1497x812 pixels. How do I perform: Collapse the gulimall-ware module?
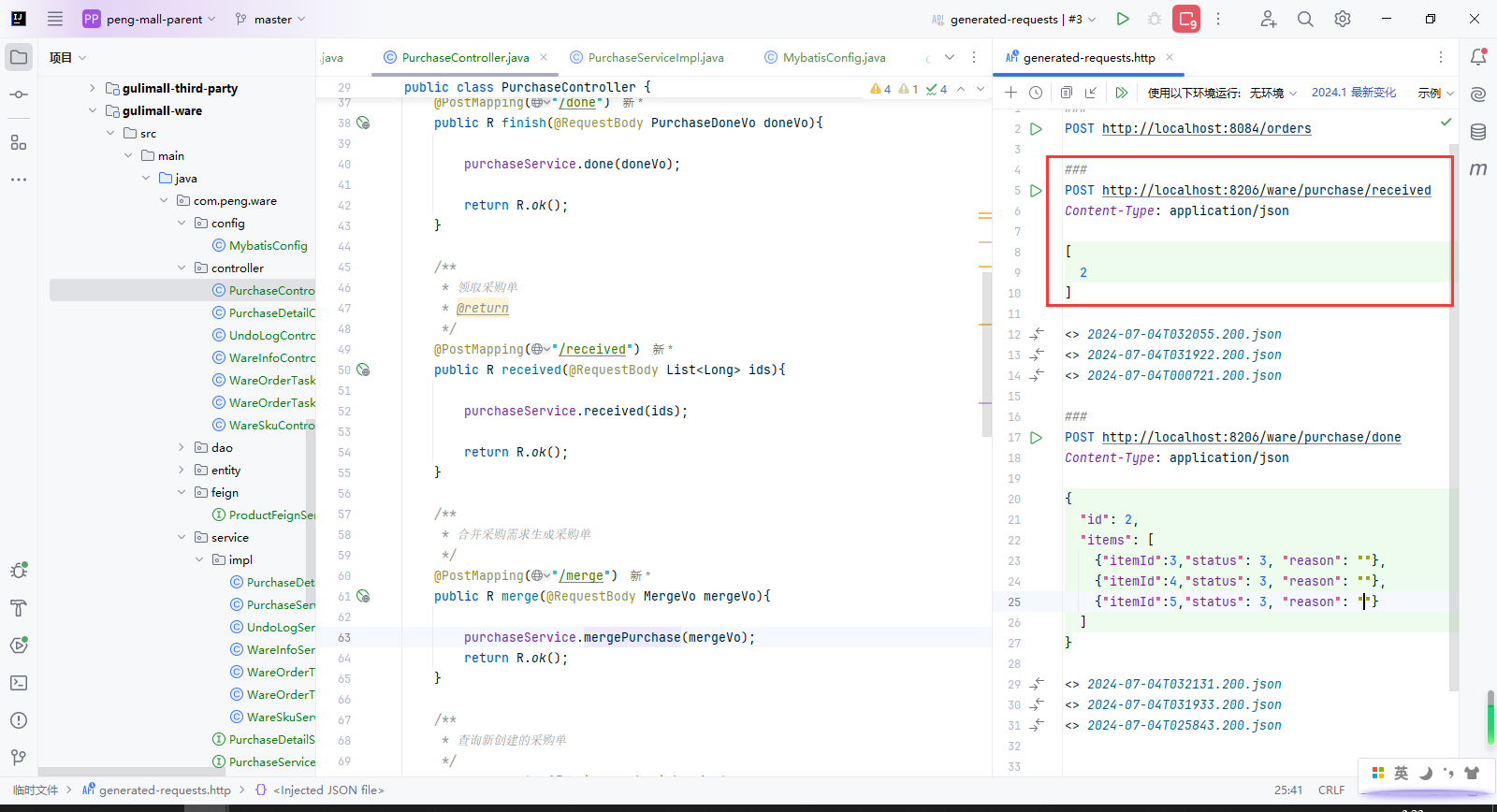(92, 111)
